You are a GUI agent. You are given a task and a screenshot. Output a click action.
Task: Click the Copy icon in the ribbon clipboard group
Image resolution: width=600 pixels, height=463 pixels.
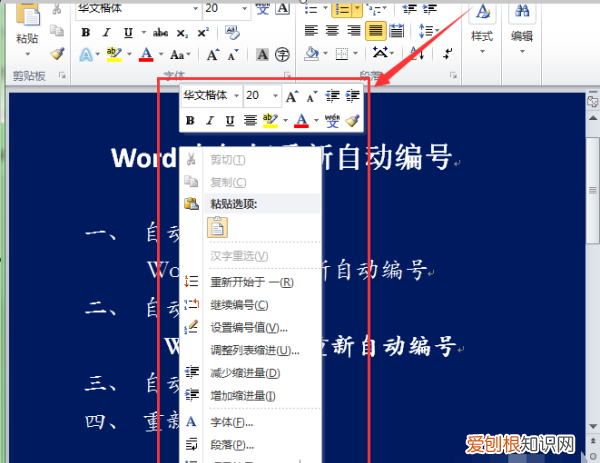click(57, 30)
